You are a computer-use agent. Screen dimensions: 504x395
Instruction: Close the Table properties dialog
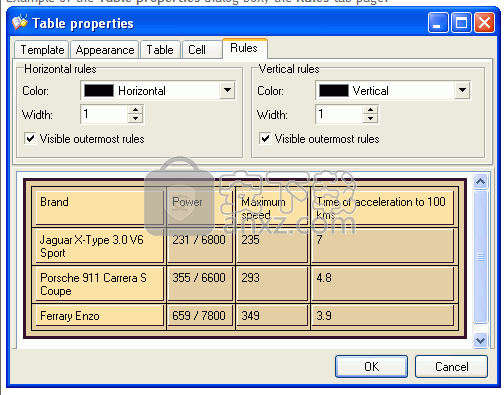pos(484,23)
